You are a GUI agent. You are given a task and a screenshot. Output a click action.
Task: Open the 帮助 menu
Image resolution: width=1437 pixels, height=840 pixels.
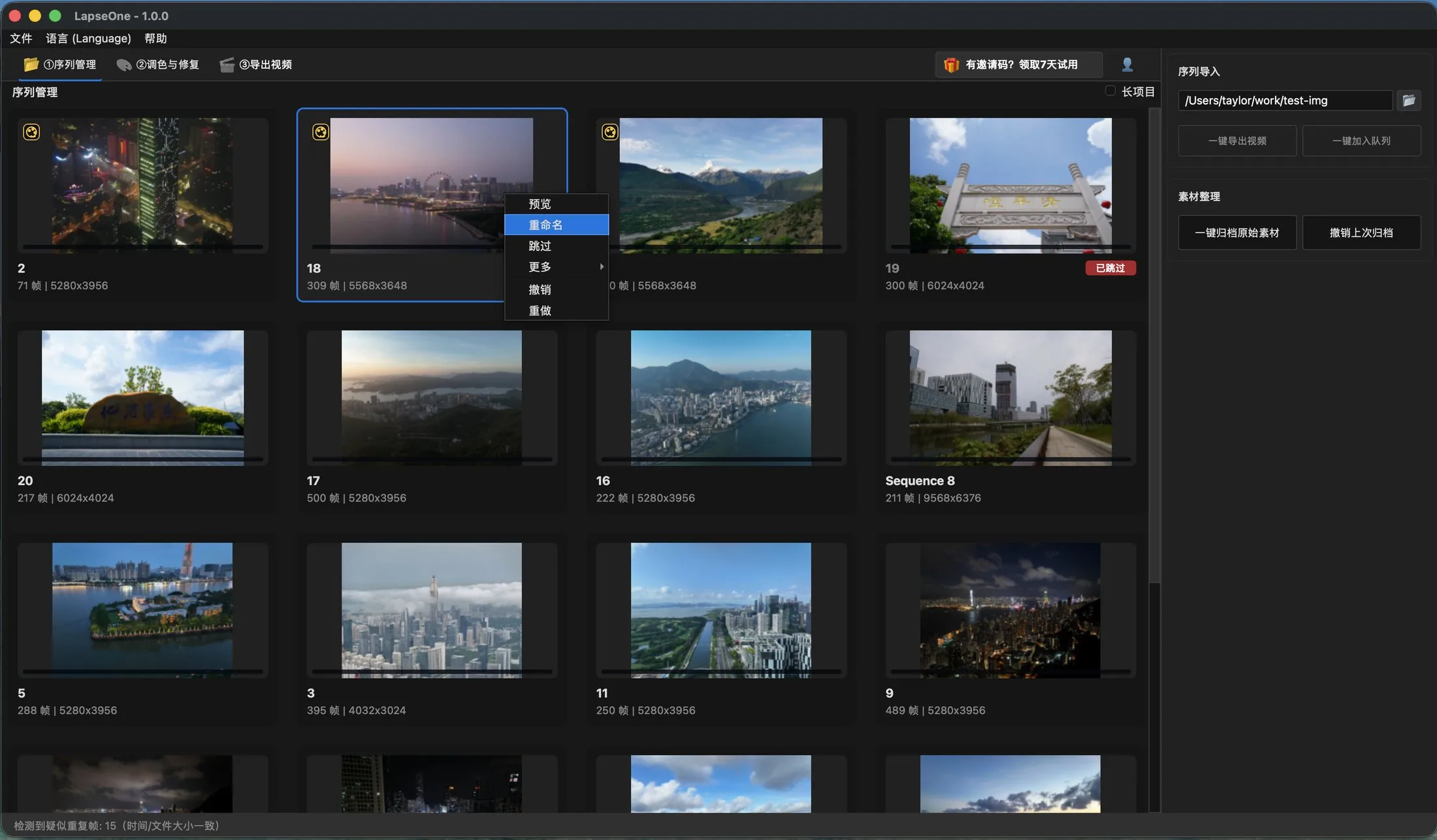click(155, 39)
